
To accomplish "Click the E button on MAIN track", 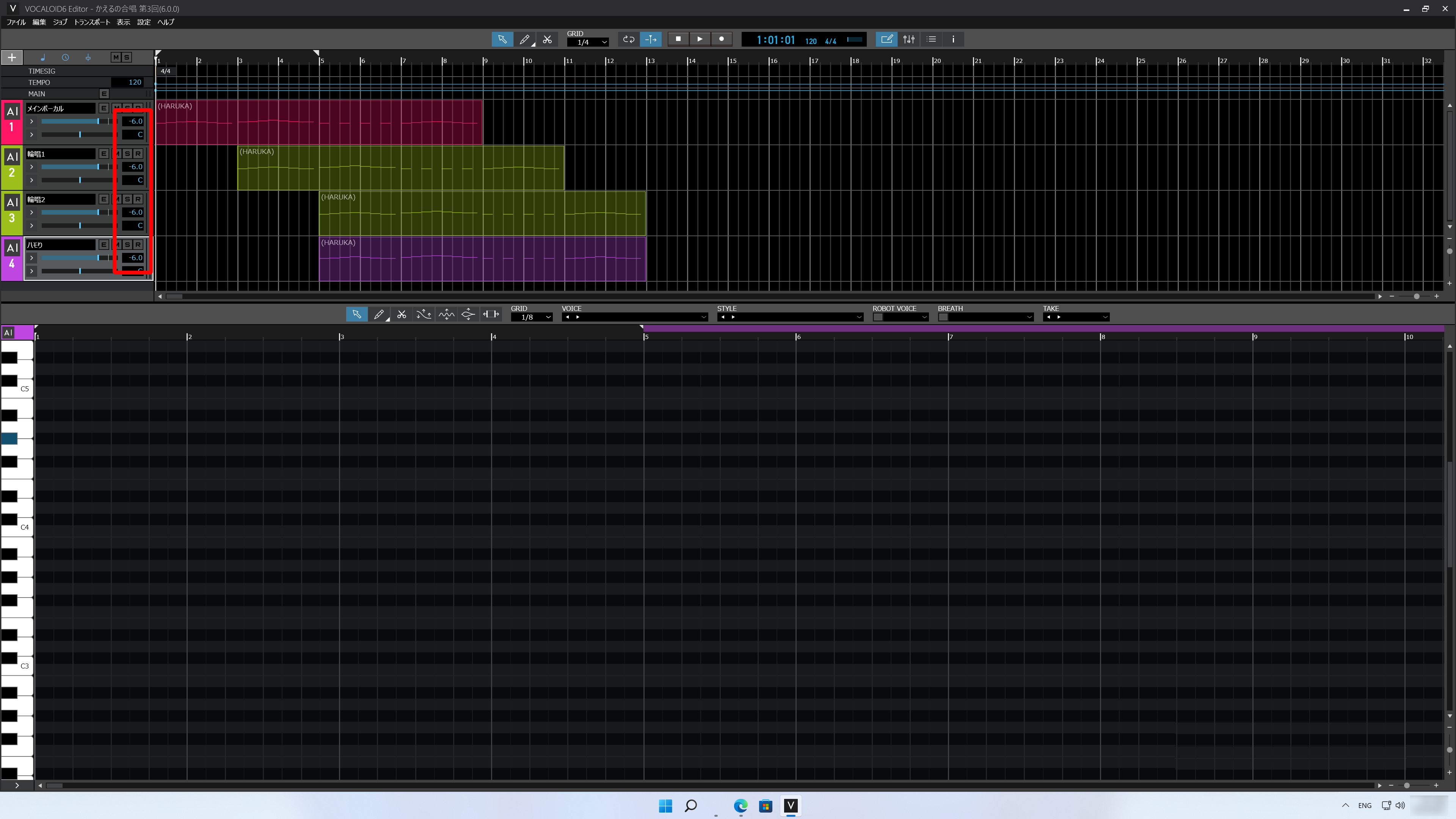I will [x=104, y=93].
